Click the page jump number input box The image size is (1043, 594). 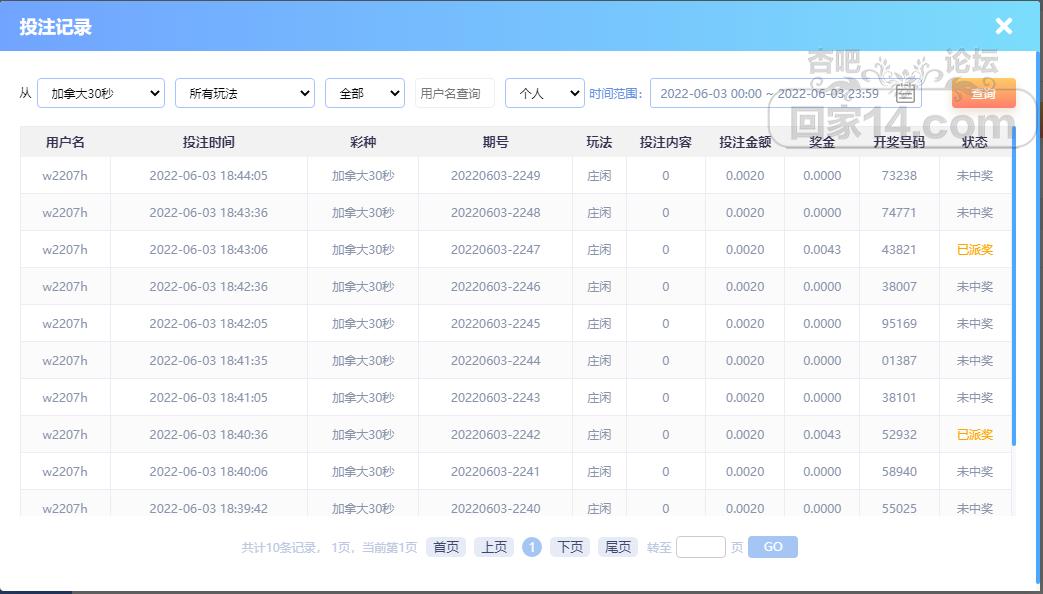(x=700, y=547)
